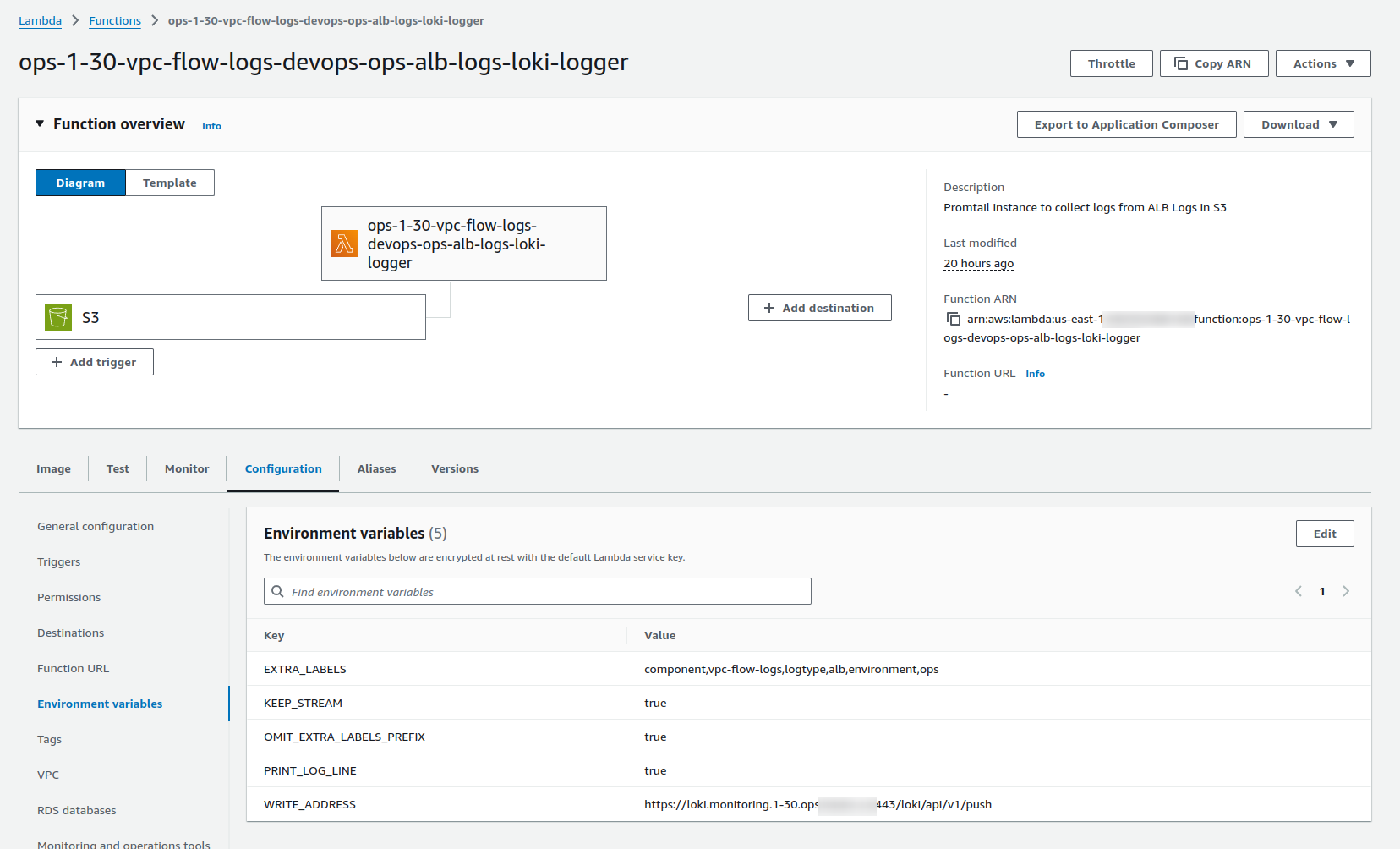
Task: Select RDS databases in the sidebar
Action: (x=77, y=810)
